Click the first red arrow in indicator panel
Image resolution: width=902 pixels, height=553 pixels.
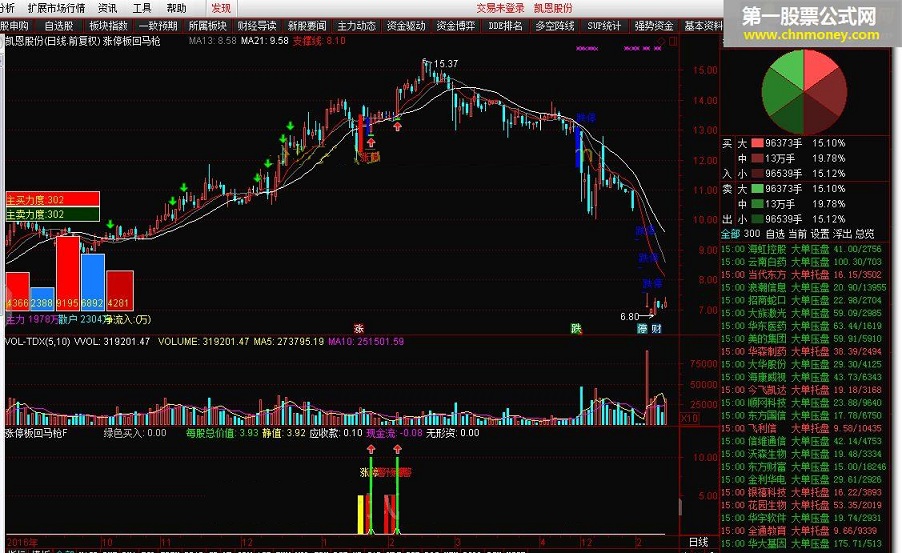pos(370,449)
